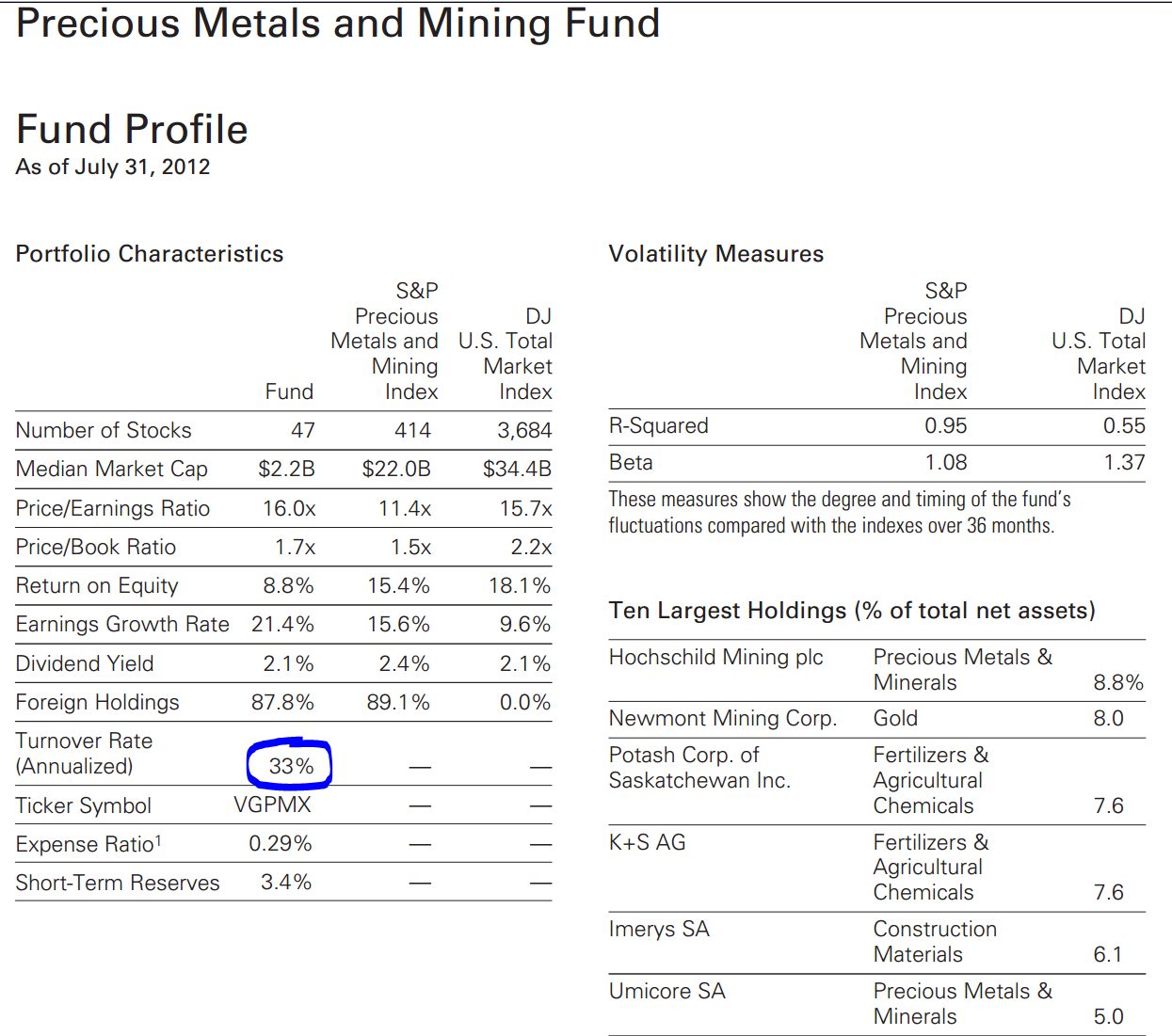Image resolution: width=1172 pixels, height=1036 pixels.
Task: Click the Umicore SA holding name
Action: [x=666, y=991]
